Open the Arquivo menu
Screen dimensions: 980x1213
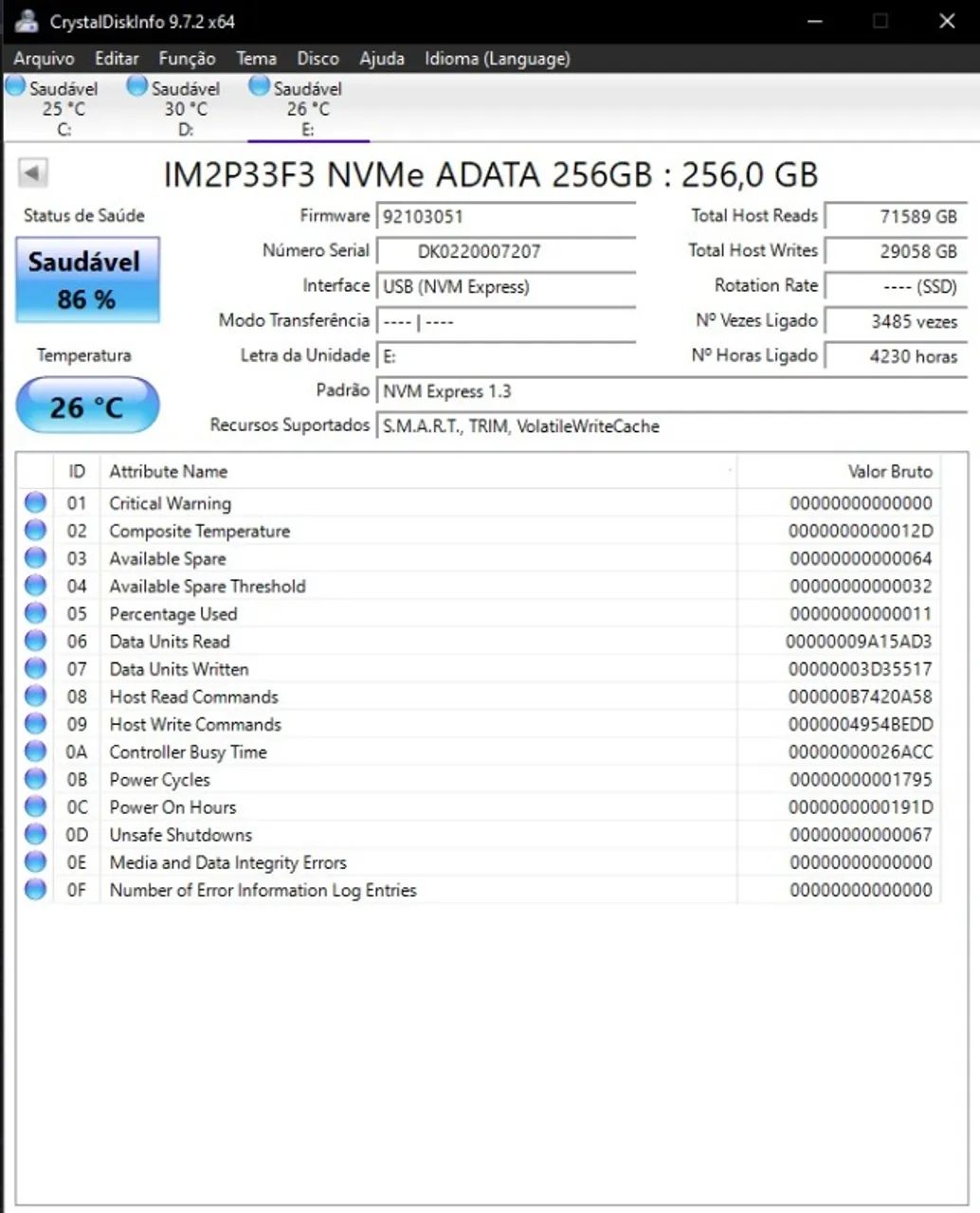click(44, 59)
